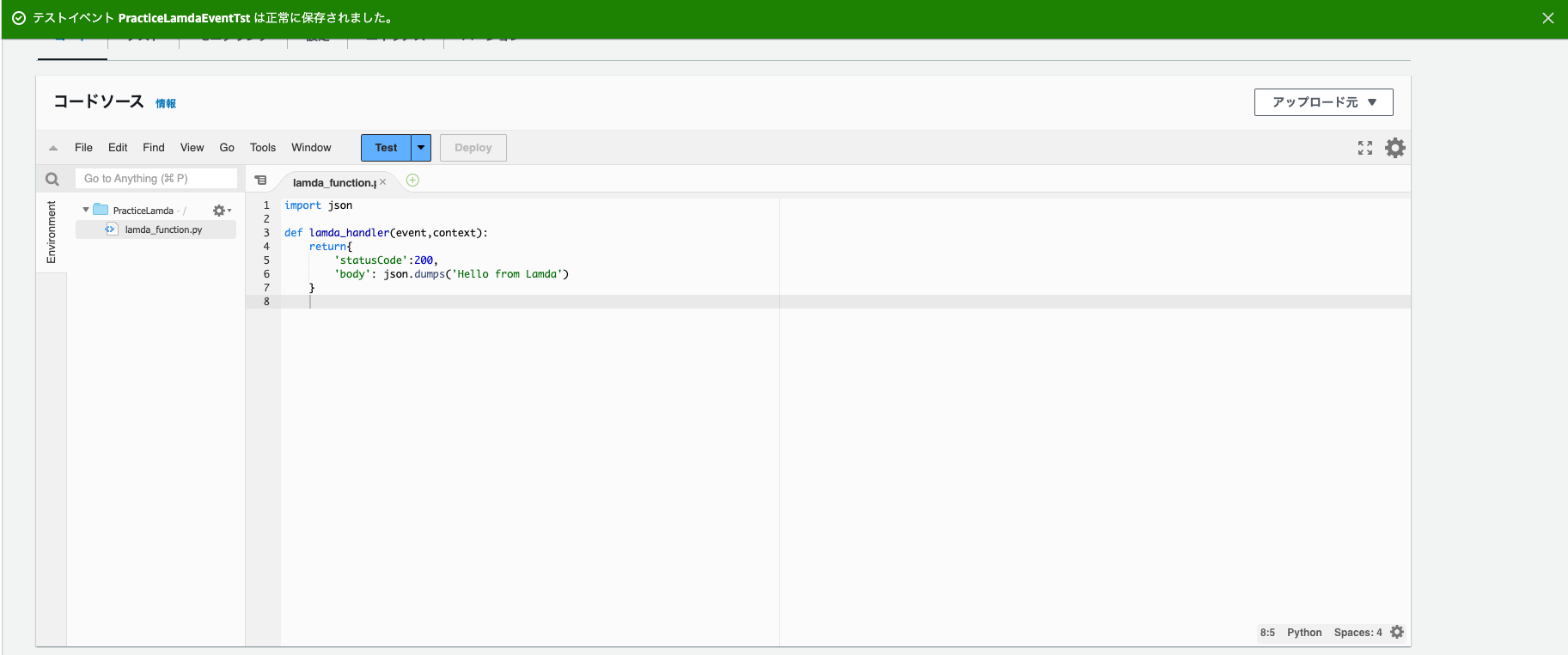
Task: Open the View menu
Action: 192,148
